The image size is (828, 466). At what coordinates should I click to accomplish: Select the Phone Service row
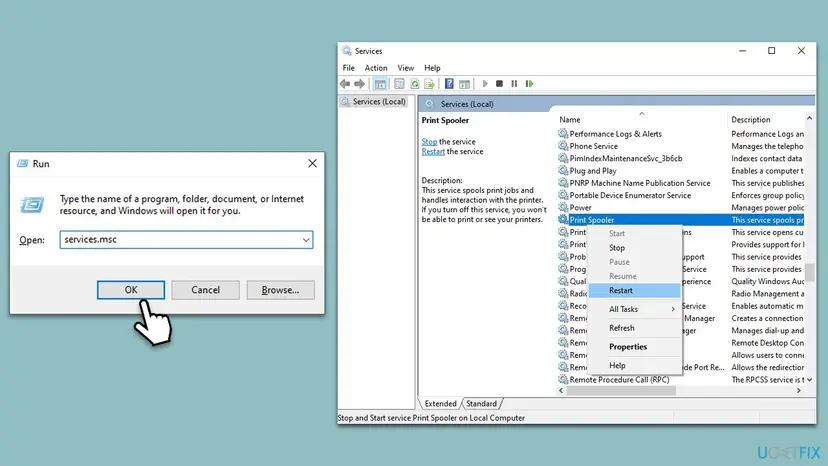(x=680, y=146)
